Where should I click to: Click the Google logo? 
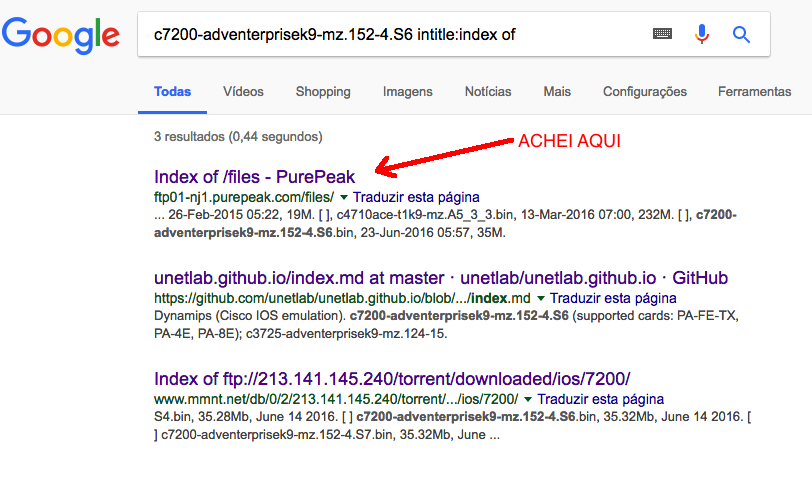click(61, 35)
